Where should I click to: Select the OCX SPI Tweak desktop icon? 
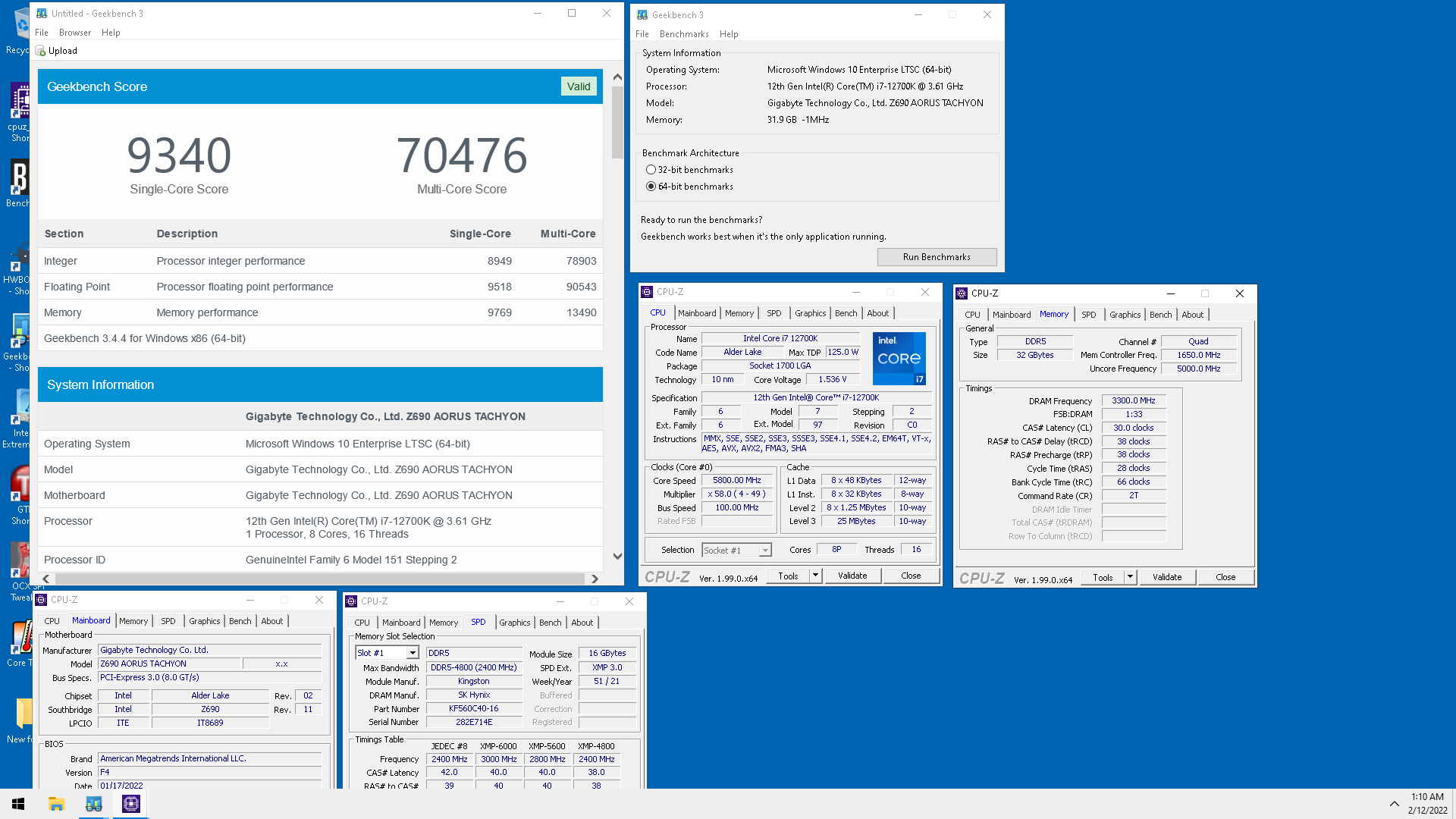tap(19, 573)
